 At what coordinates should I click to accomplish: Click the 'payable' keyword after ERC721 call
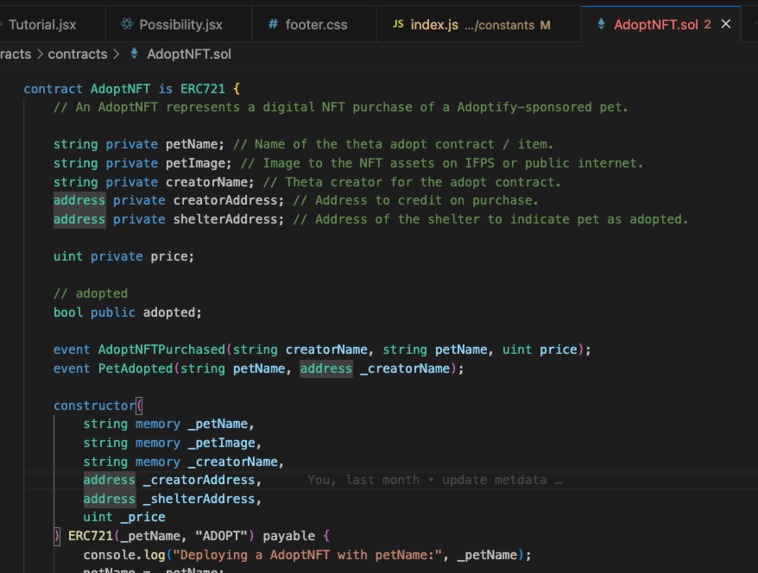pyautogui.click(x=289, y=536)
